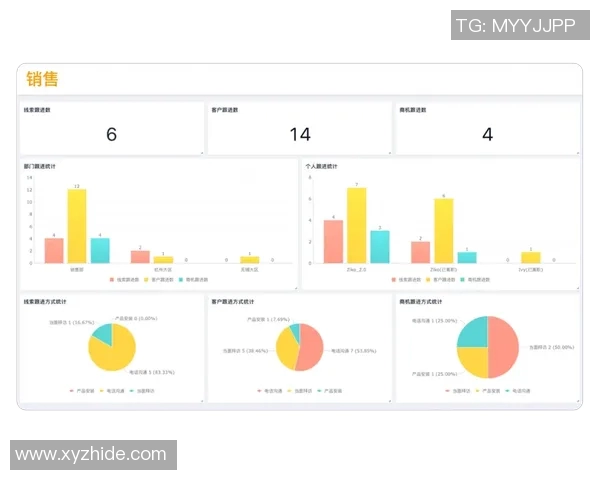Click the resize handle of 客户跟进数 card
The width and height of the screenshot is (600, 480).
[x=389, y=153]
